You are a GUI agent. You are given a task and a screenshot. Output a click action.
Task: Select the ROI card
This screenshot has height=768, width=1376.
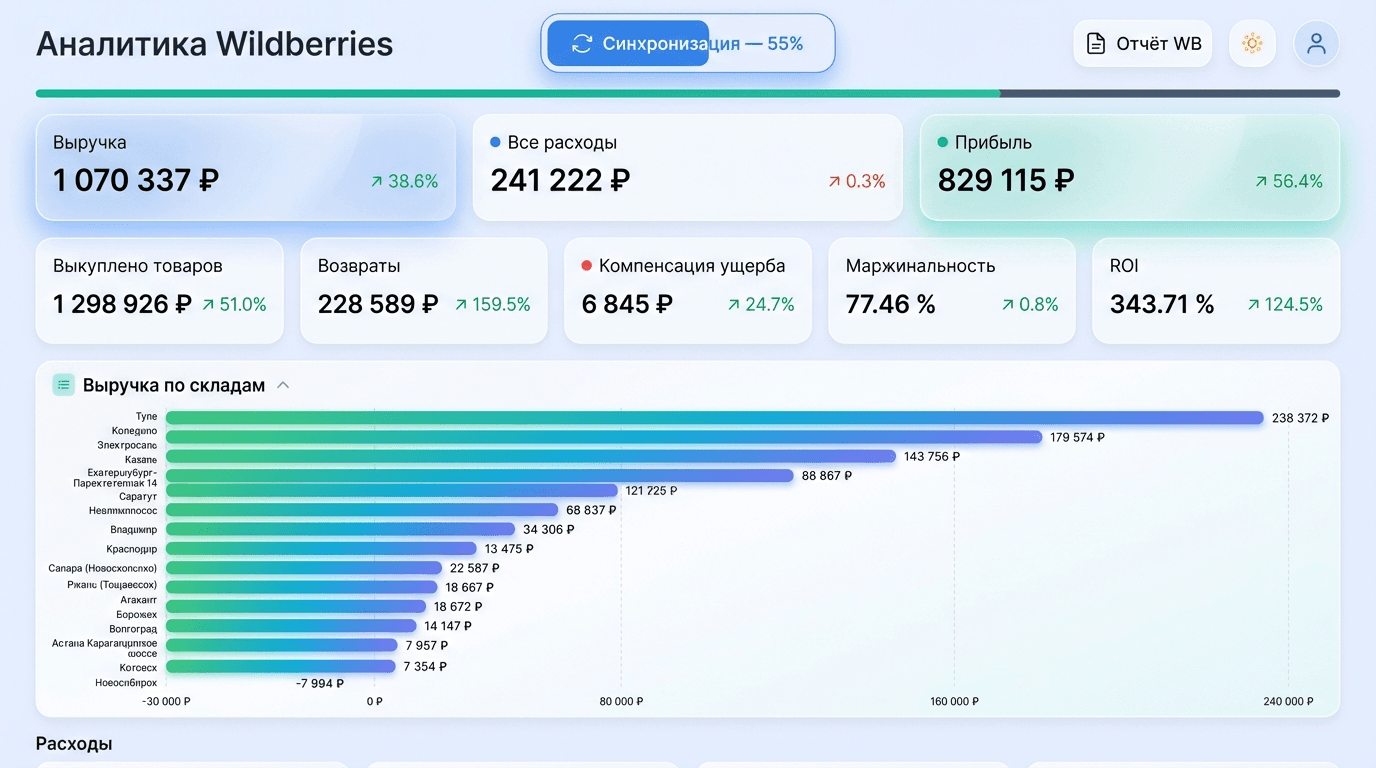click(x=1215, y=290)
